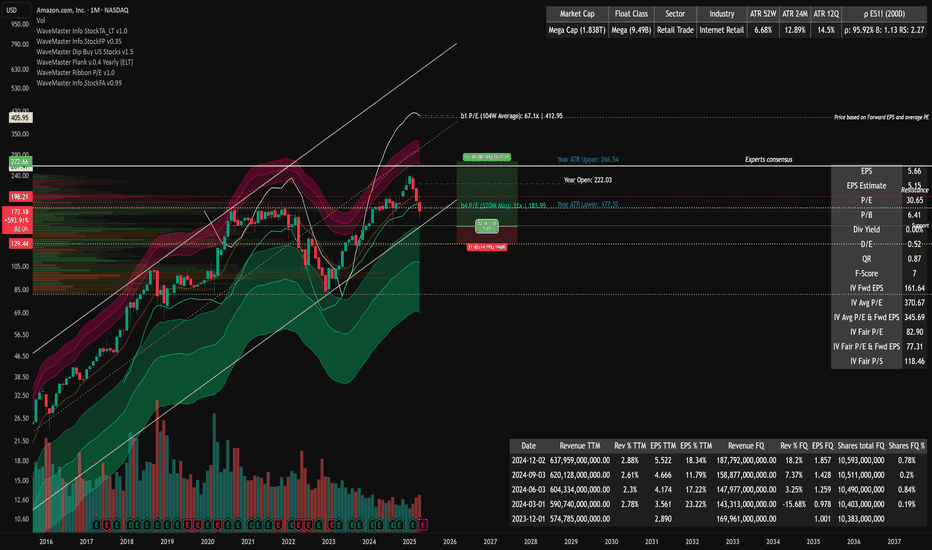Click the Shares total FQ column header
This screenshot has height=550, width=932.
click(x=861, y=445)
